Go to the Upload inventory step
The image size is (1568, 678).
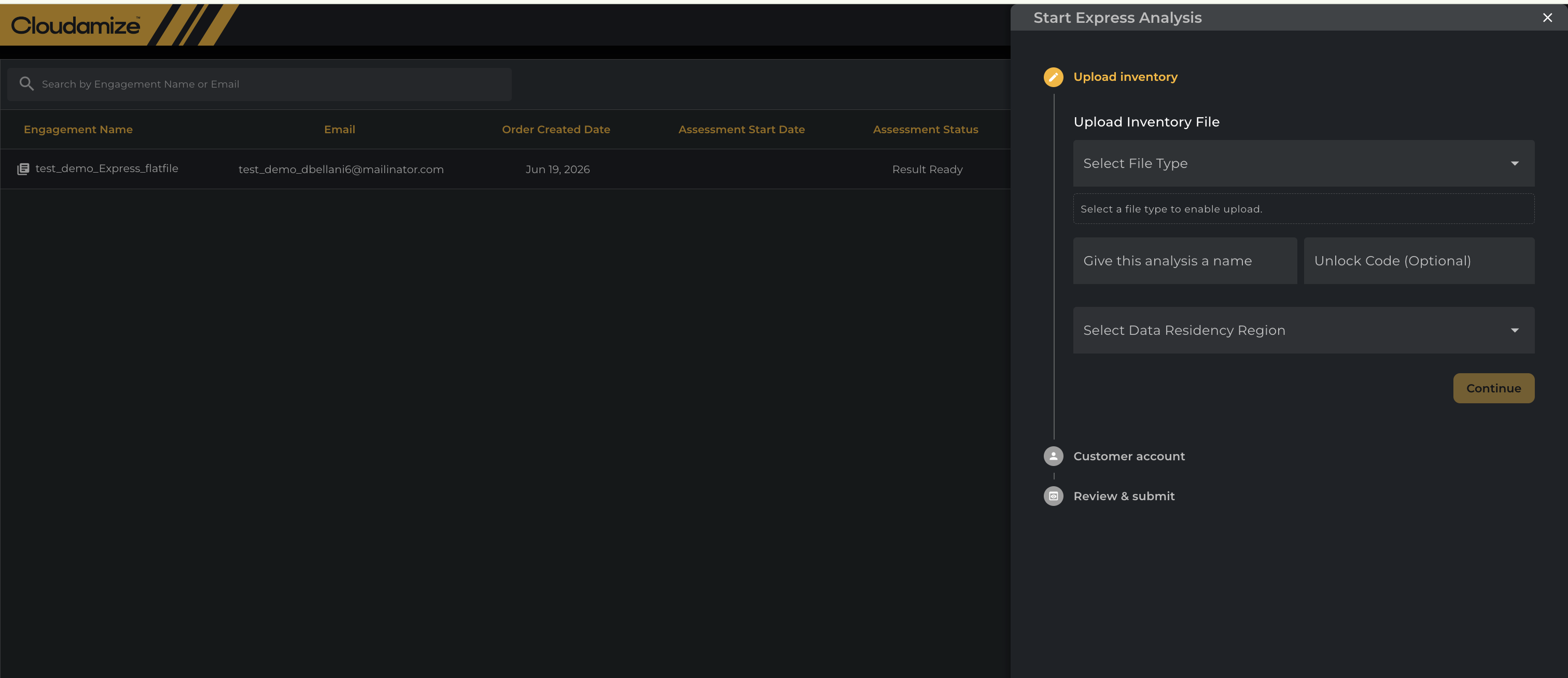tap(1125, 77)
